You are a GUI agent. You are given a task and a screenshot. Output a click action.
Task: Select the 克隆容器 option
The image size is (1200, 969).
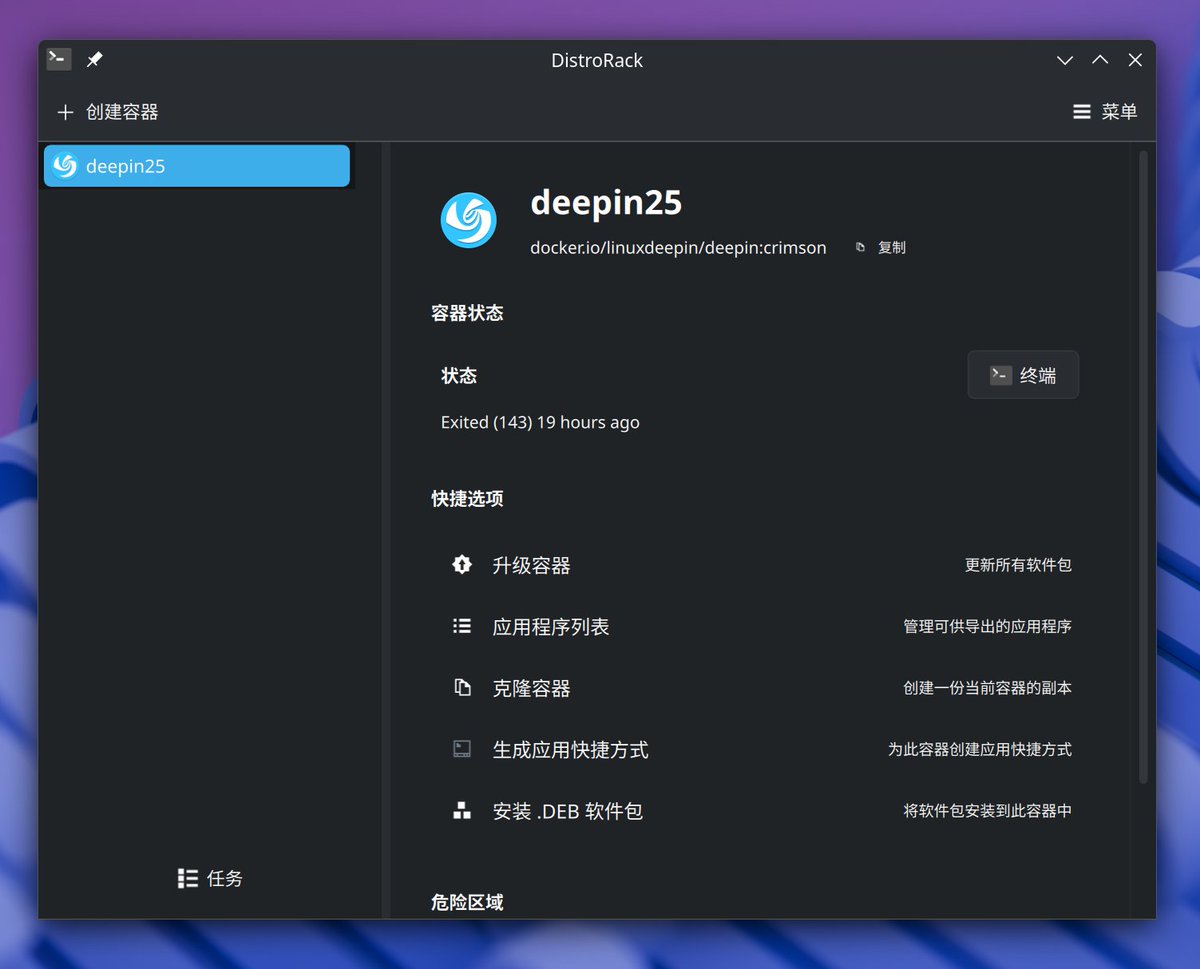(x=761, y=688)
